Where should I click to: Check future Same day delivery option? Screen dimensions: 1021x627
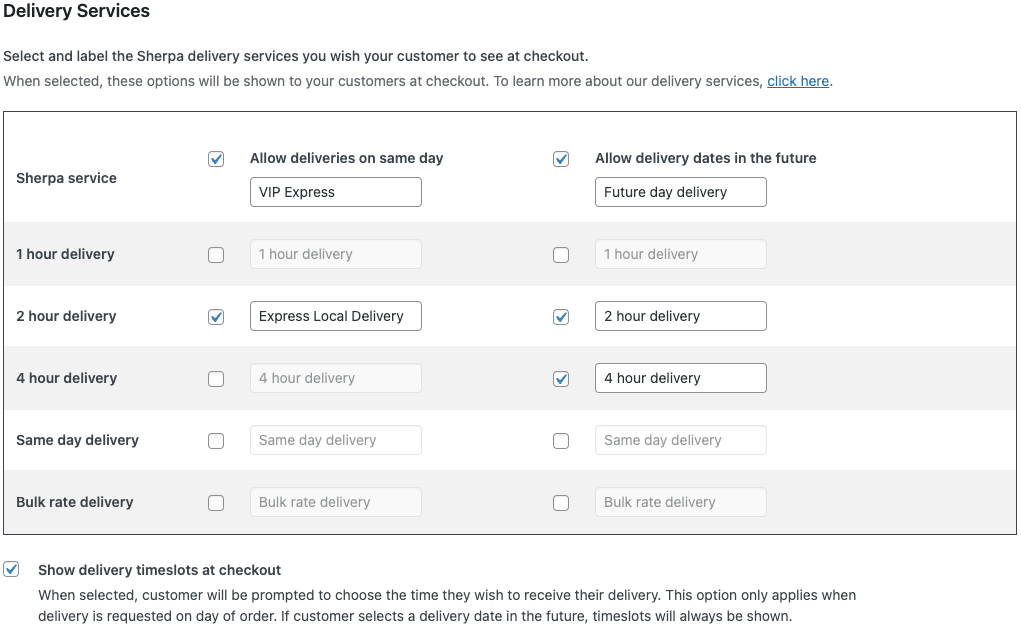(x=561, y=441)
